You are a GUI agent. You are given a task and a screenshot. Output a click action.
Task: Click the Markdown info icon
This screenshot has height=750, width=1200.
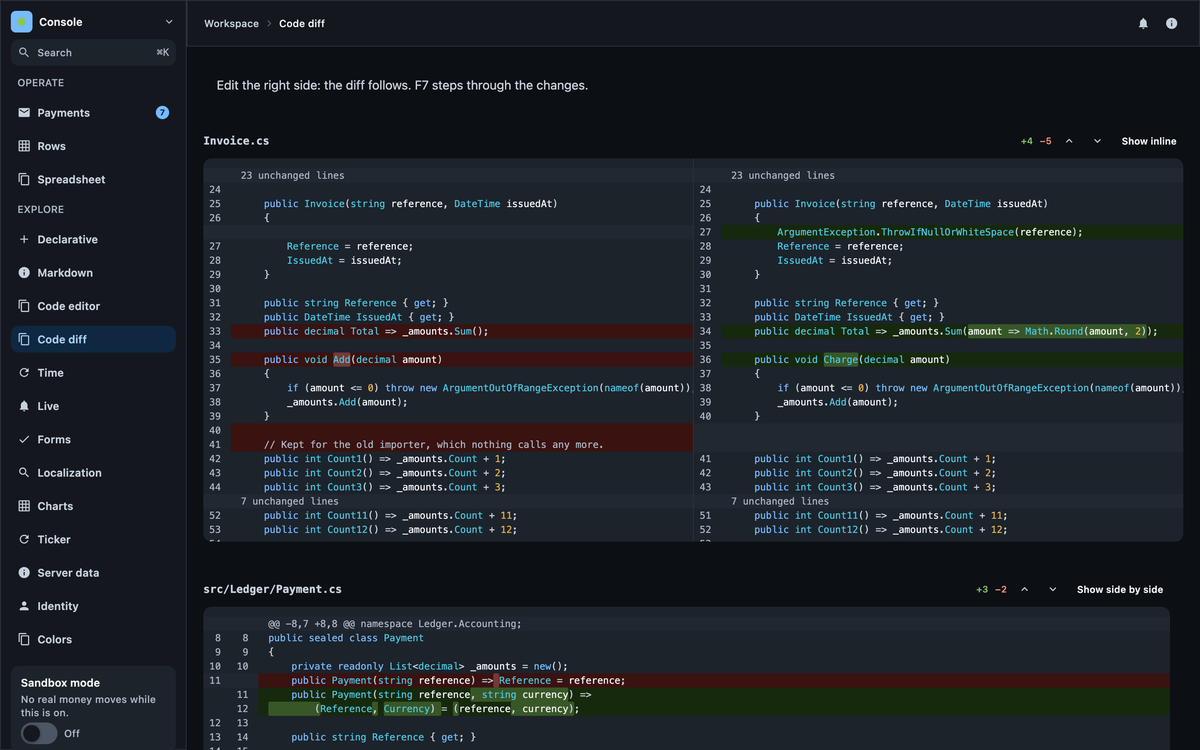[x=24, y=273]
